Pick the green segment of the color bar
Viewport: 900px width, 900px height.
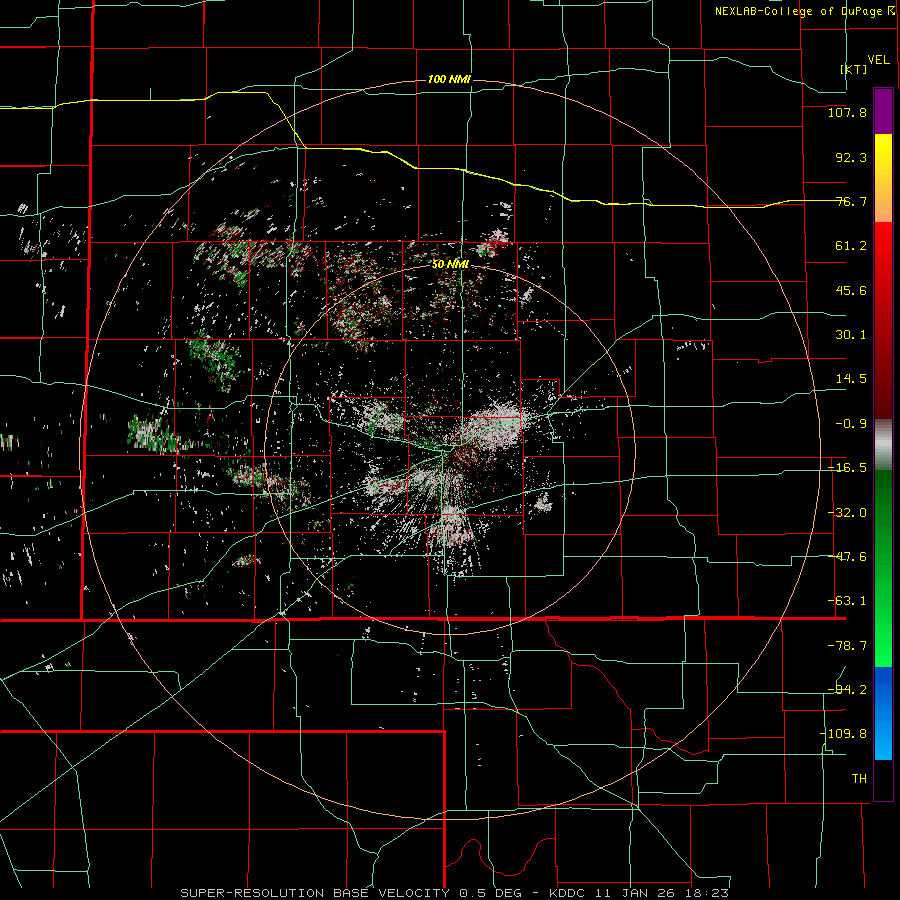pyautogui.click(x=883, y=568)
